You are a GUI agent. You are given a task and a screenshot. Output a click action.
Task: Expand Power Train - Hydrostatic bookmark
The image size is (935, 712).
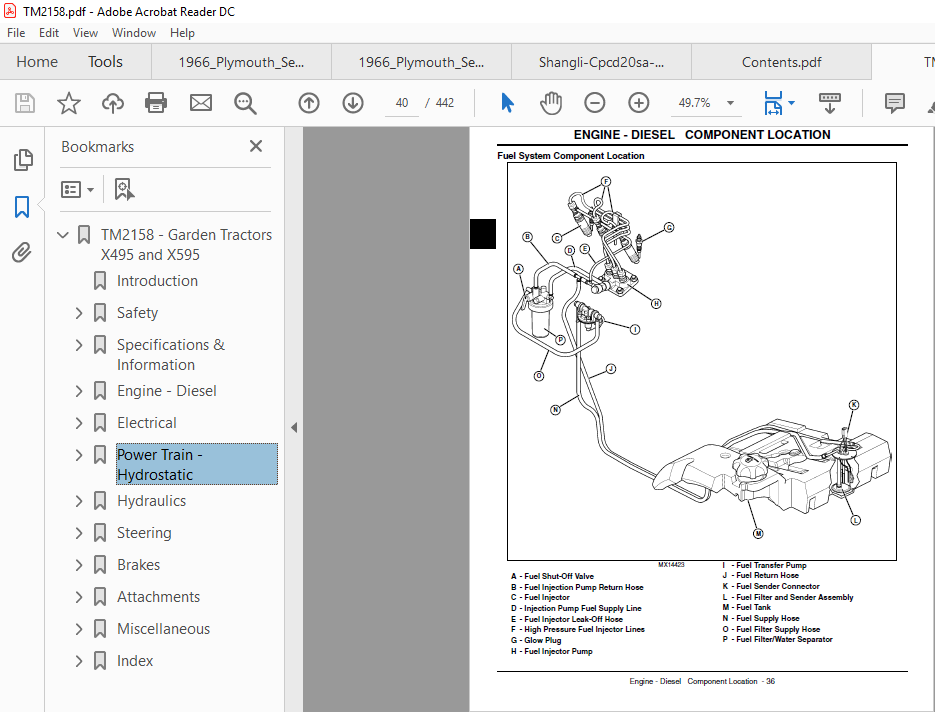click(79, 455)
